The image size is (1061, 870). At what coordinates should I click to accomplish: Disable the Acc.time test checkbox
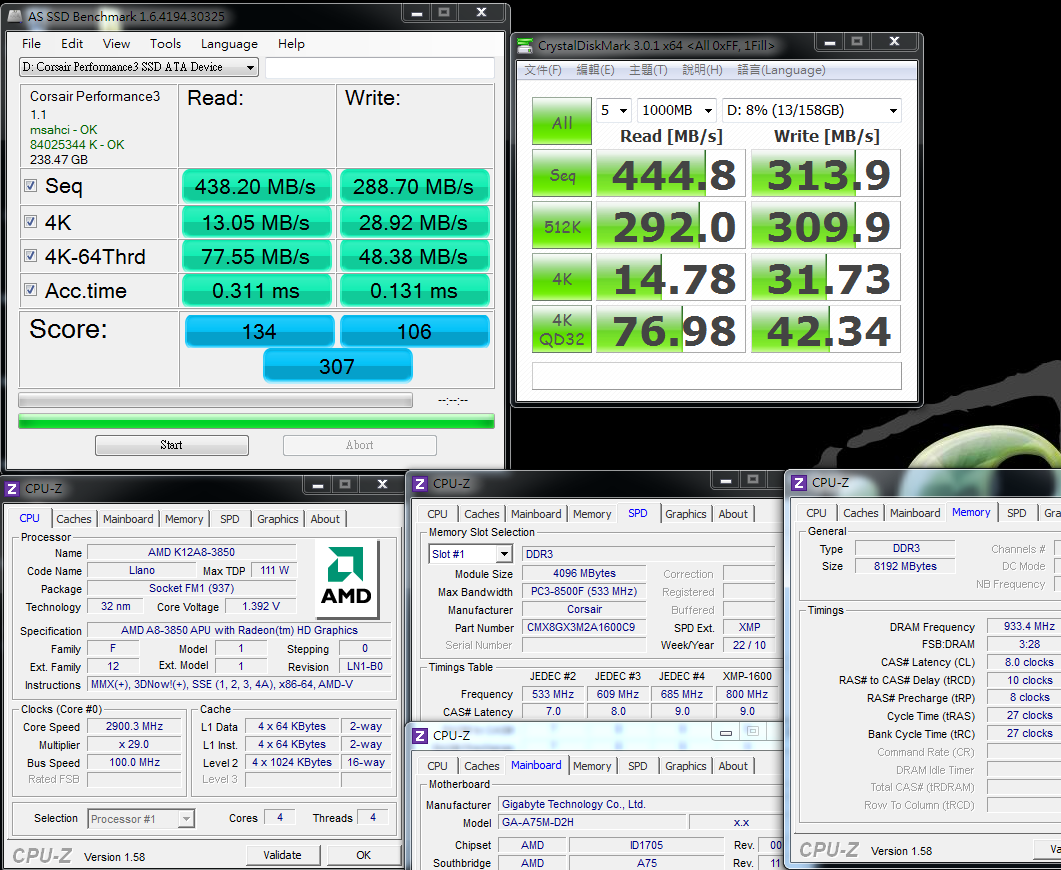[x=31, y=291]
